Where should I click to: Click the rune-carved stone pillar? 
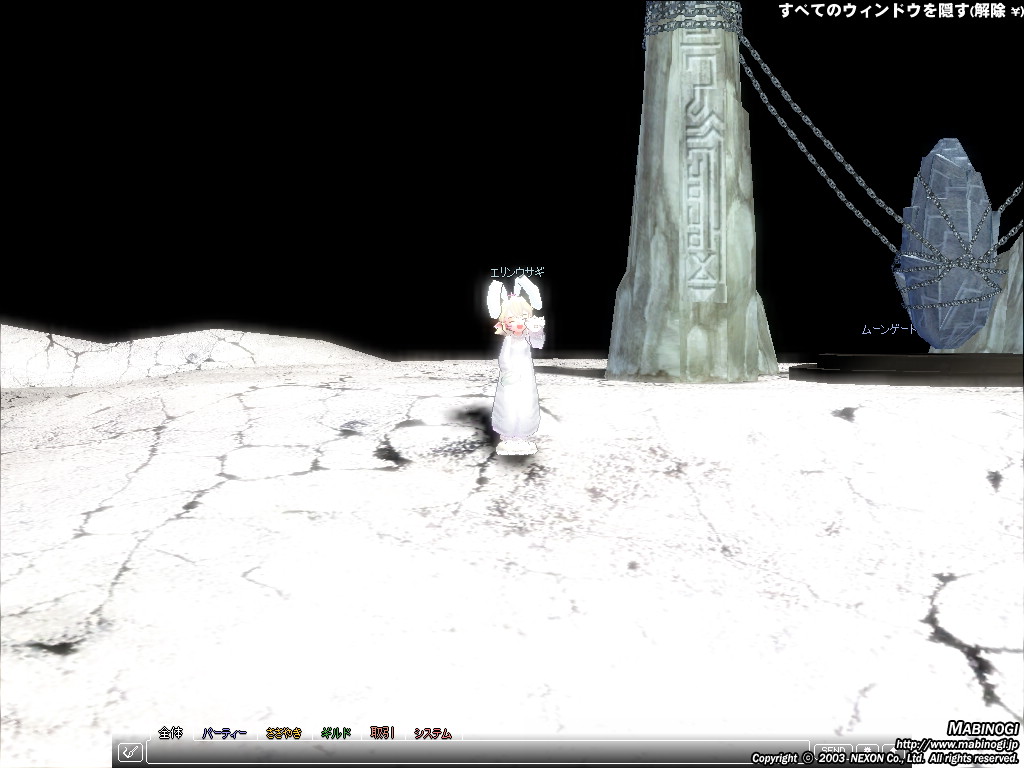point(690,220)
